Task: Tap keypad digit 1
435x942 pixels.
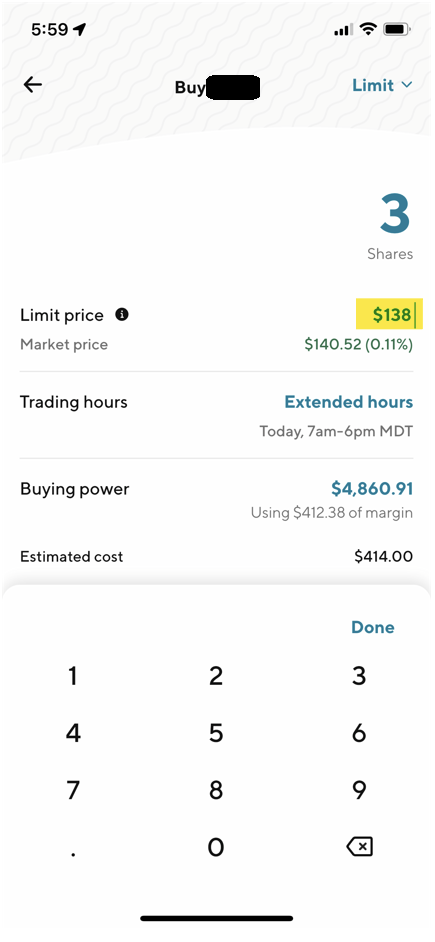Action: click(x=73, y=676)
